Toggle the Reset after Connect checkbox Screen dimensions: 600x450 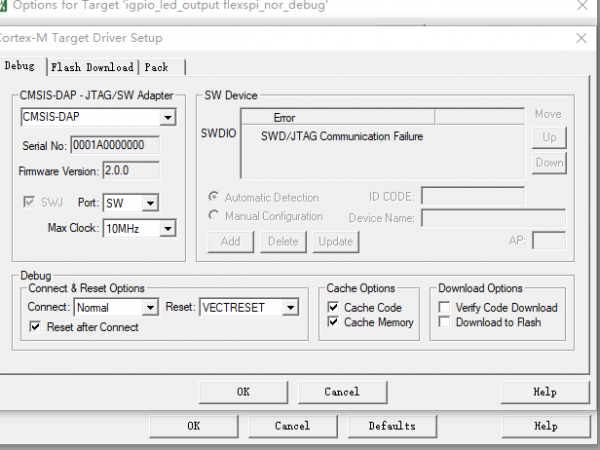coord(36,327)
